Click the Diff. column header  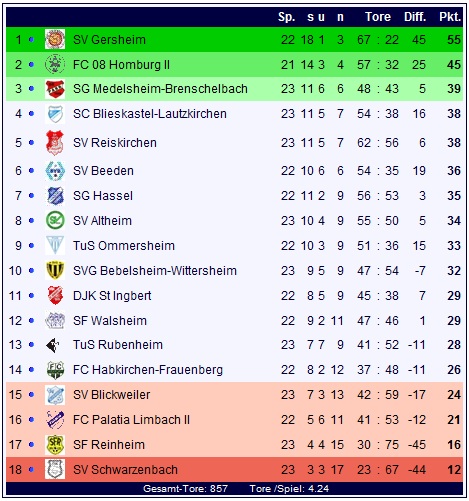click(415, 17)
